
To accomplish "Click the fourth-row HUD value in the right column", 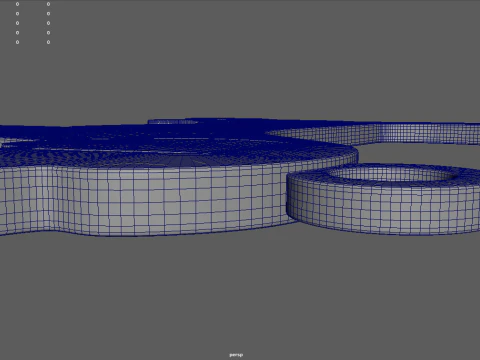I will (48, 33).
